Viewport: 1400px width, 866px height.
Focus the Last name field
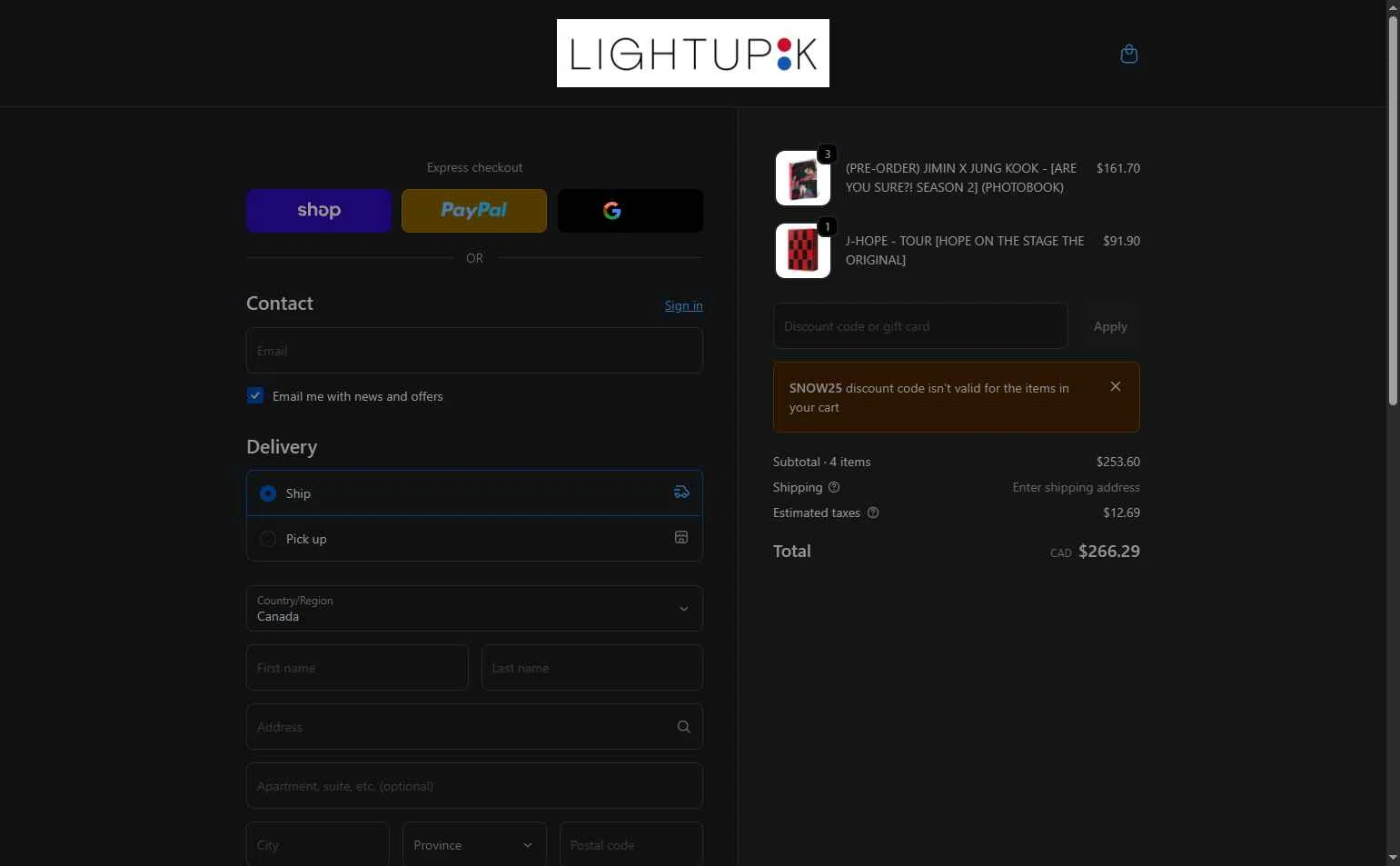pos(591,668)
